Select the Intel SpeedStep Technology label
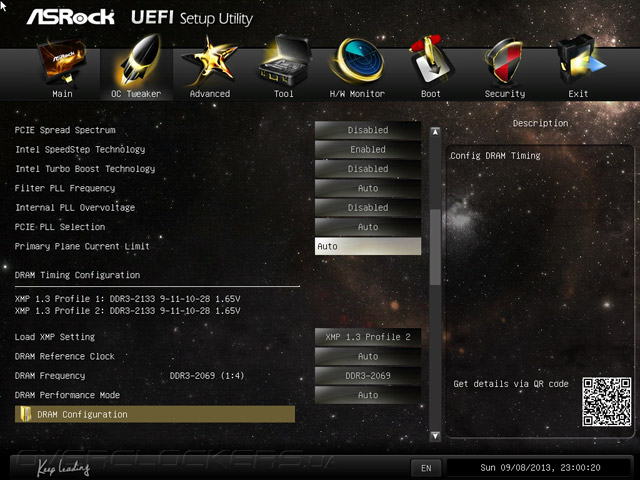Image resolution: width=640 pixels, height=480 pixels. [x=80, y=149]
